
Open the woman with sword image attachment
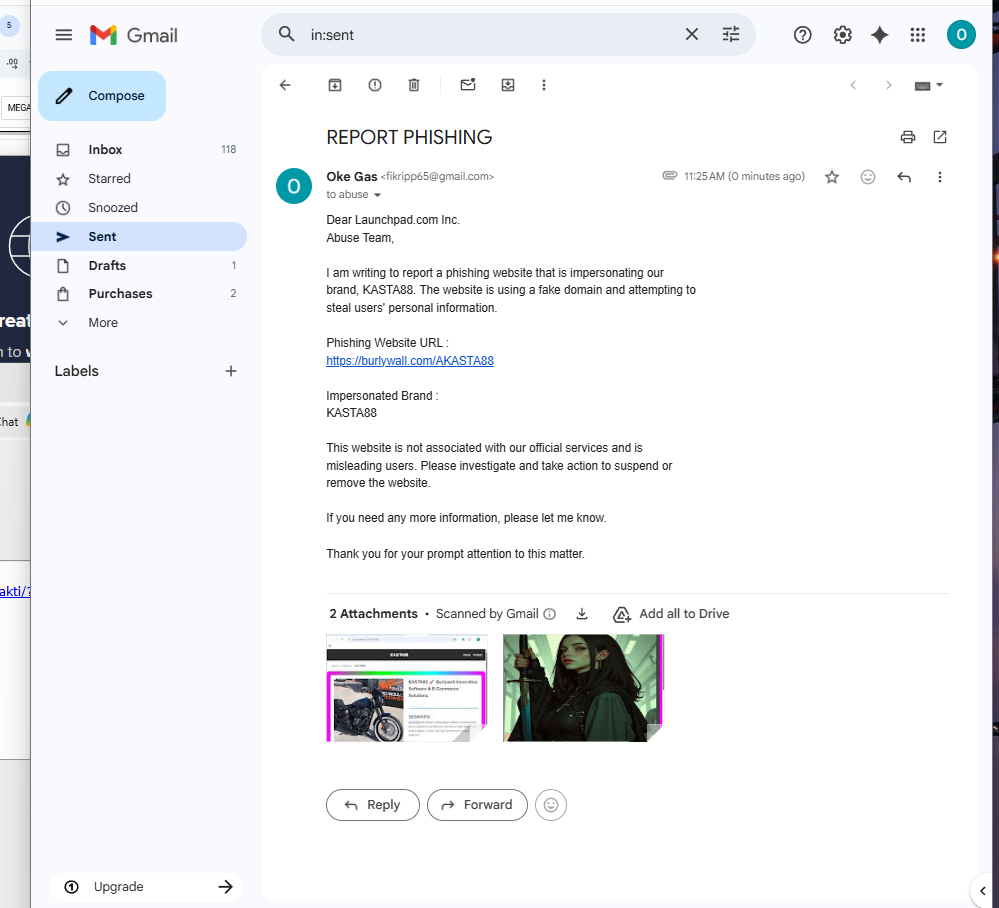click(x=583, y=688)
